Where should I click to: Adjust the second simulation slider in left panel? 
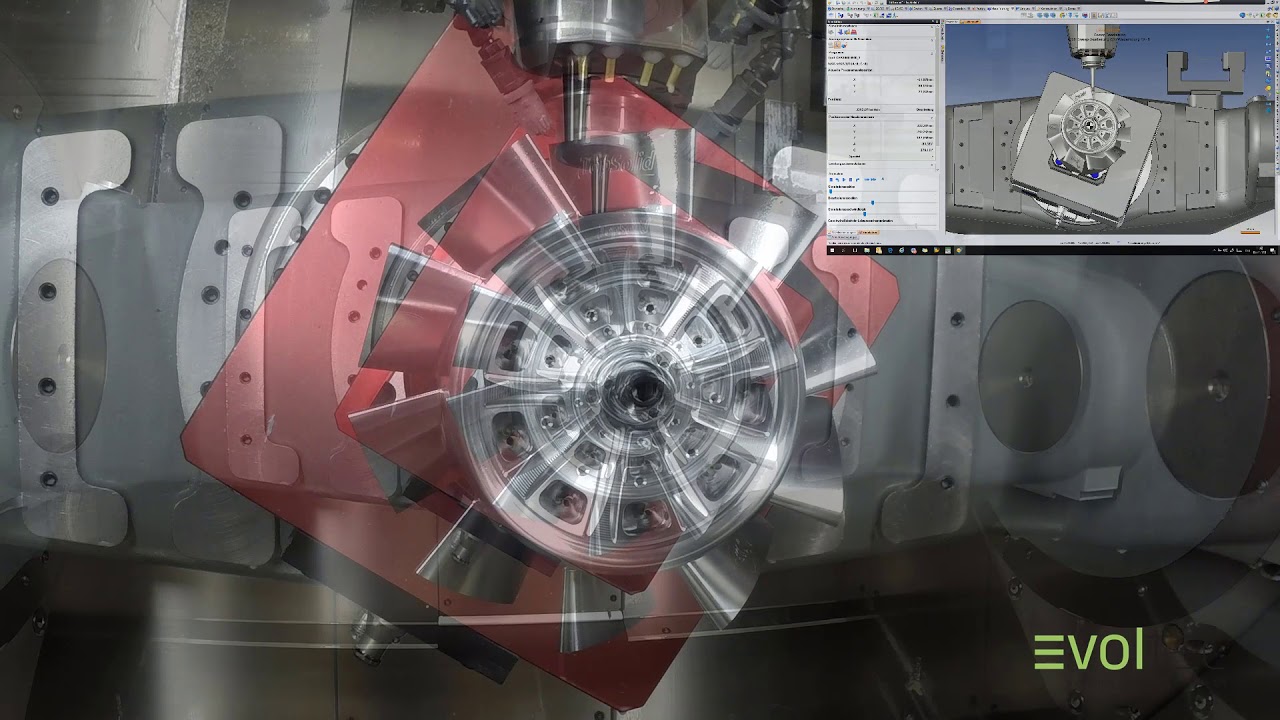tap(872, 203)
